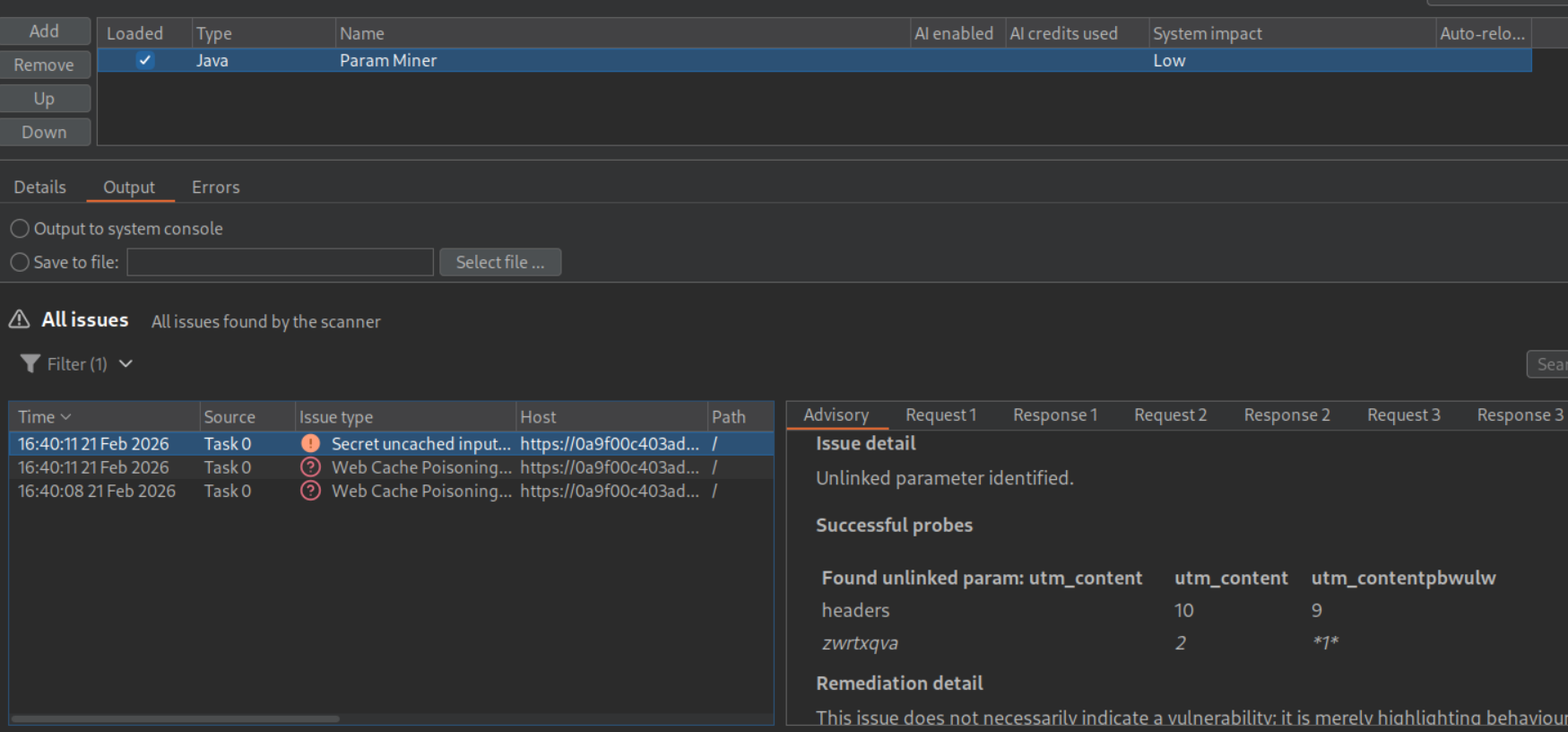The height and width of the screenshot is (732, 1568).
Task: Click the Remove extension button
Action: coord(45,65)
